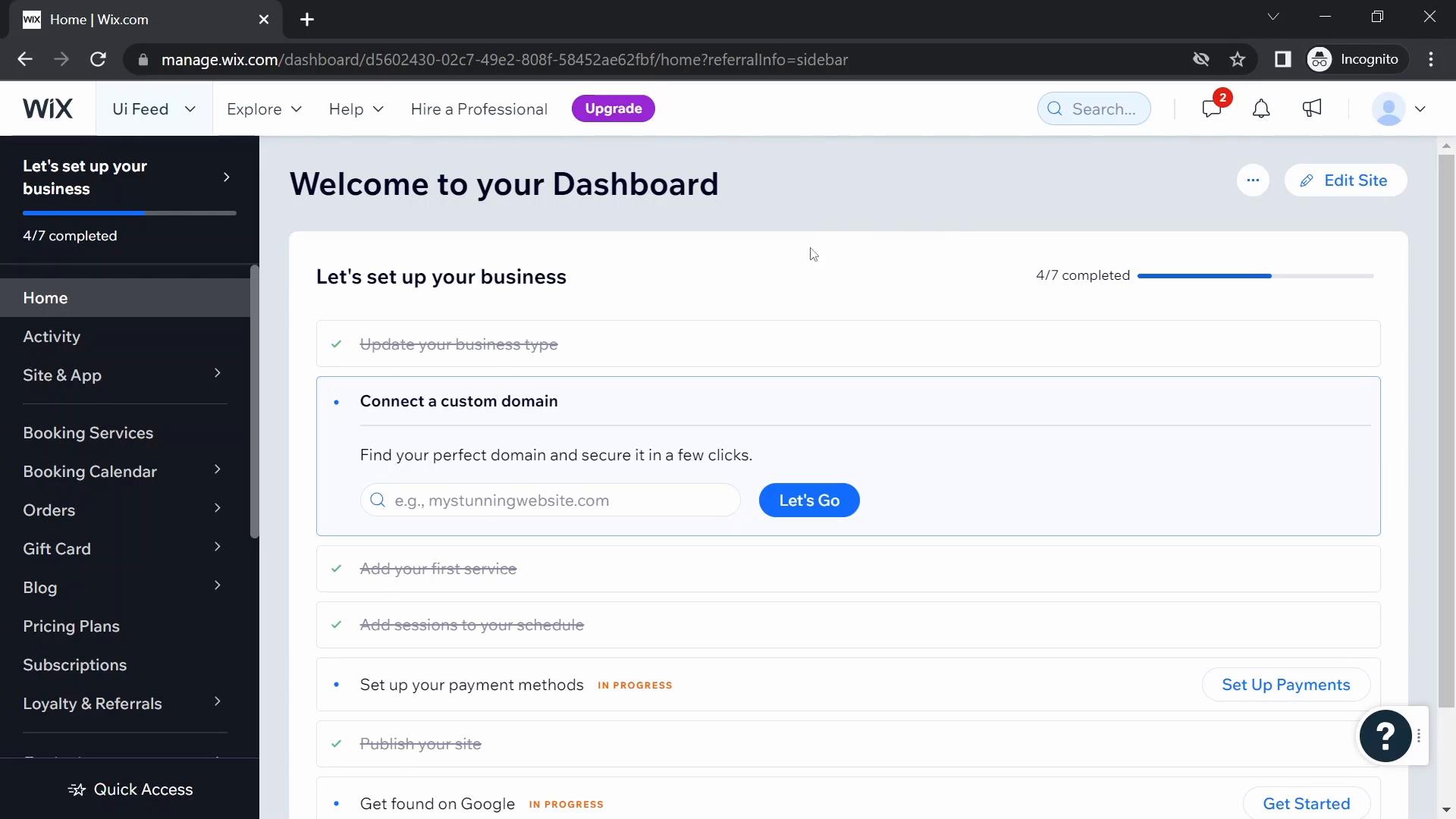This screenshot has width=1456, height=819.
Task: Click the page vertical scrollbar
Action: tap(1446, 430)
